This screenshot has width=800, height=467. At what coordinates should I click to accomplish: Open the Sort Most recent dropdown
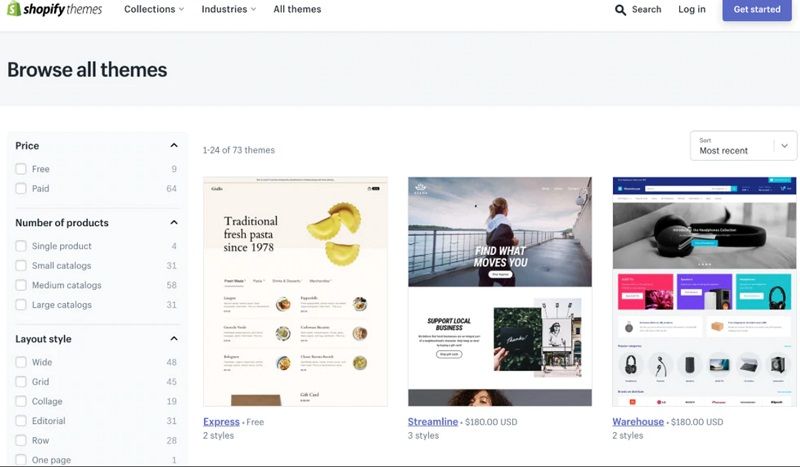point(743,146)
